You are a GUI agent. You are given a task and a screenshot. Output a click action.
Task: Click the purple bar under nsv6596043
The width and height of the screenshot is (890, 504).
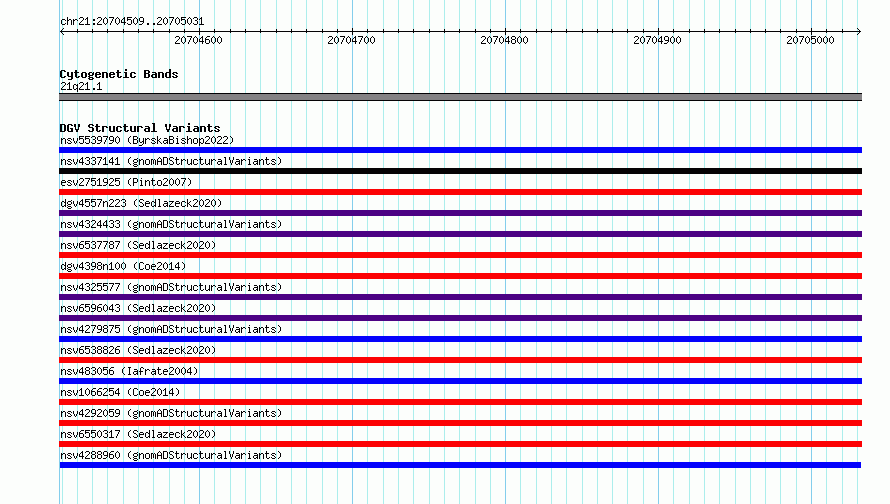(460, 318)
